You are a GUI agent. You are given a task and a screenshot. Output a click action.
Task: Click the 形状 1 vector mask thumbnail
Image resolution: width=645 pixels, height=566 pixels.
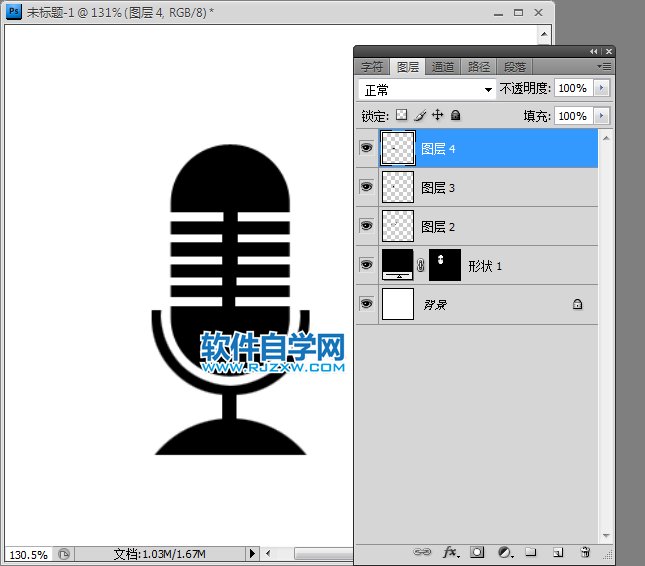pos(445,265)
